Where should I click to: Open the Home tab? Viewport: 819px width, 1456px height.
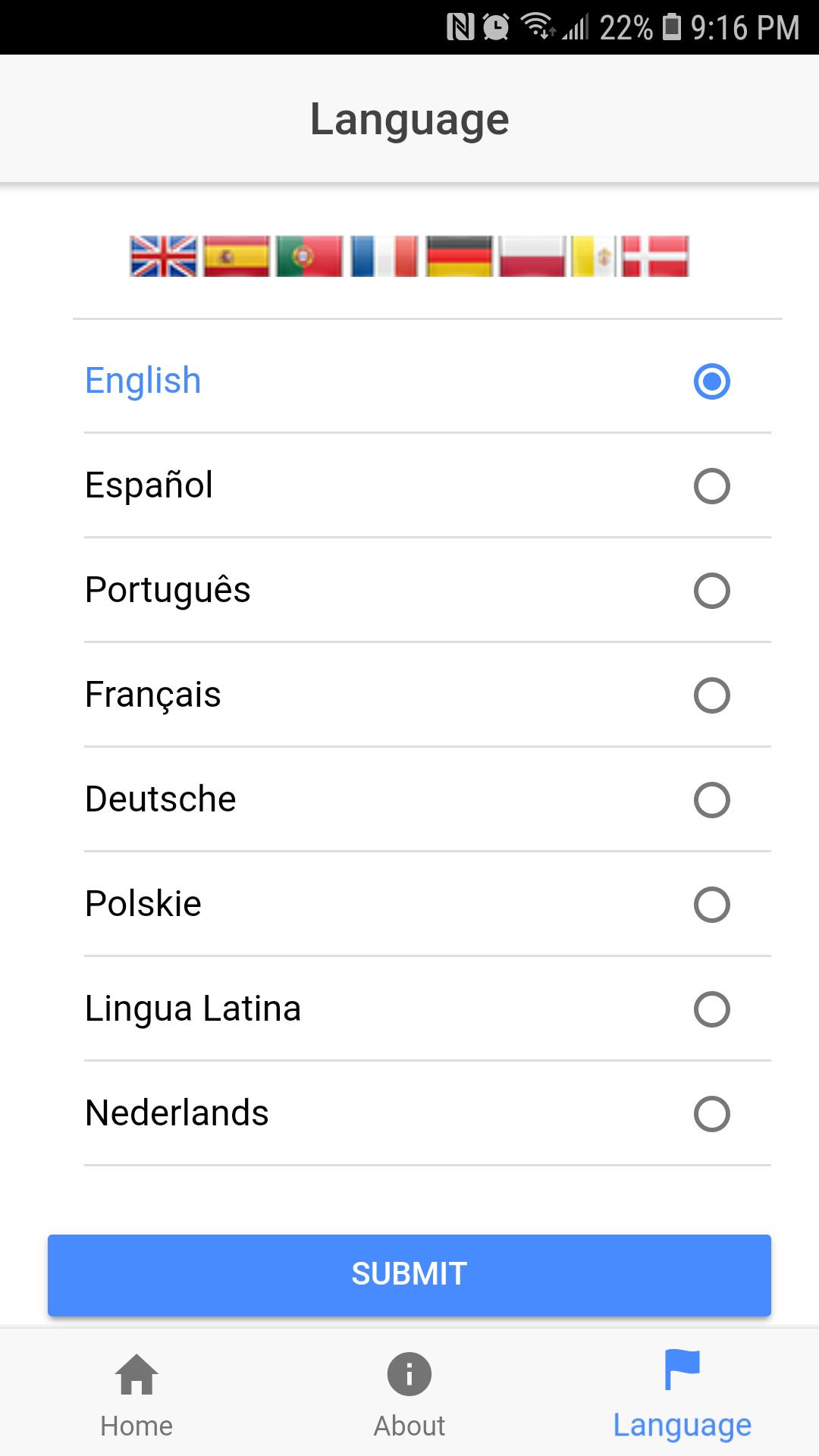136,1394
